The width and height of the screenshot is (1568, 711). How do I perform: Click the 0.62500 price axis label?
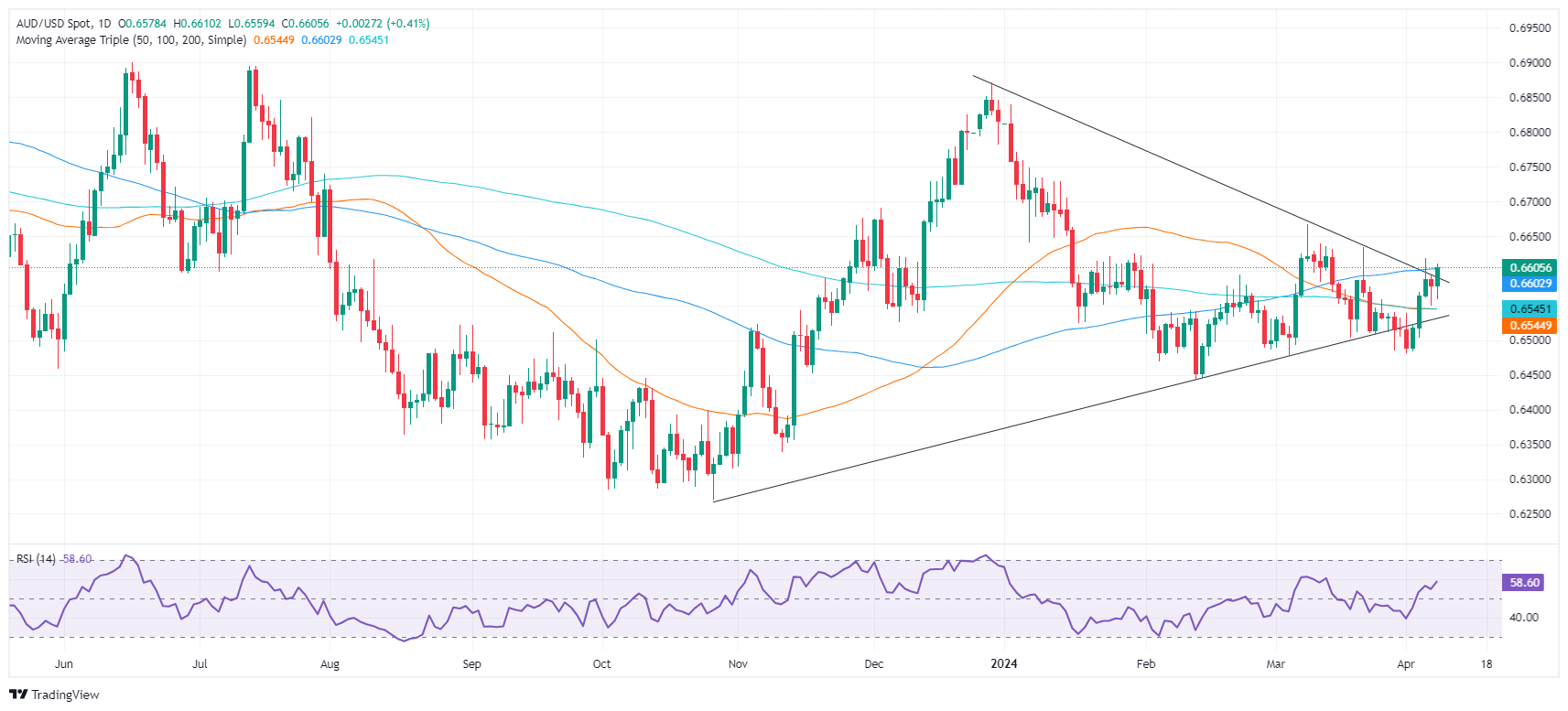click(1530, 514)
